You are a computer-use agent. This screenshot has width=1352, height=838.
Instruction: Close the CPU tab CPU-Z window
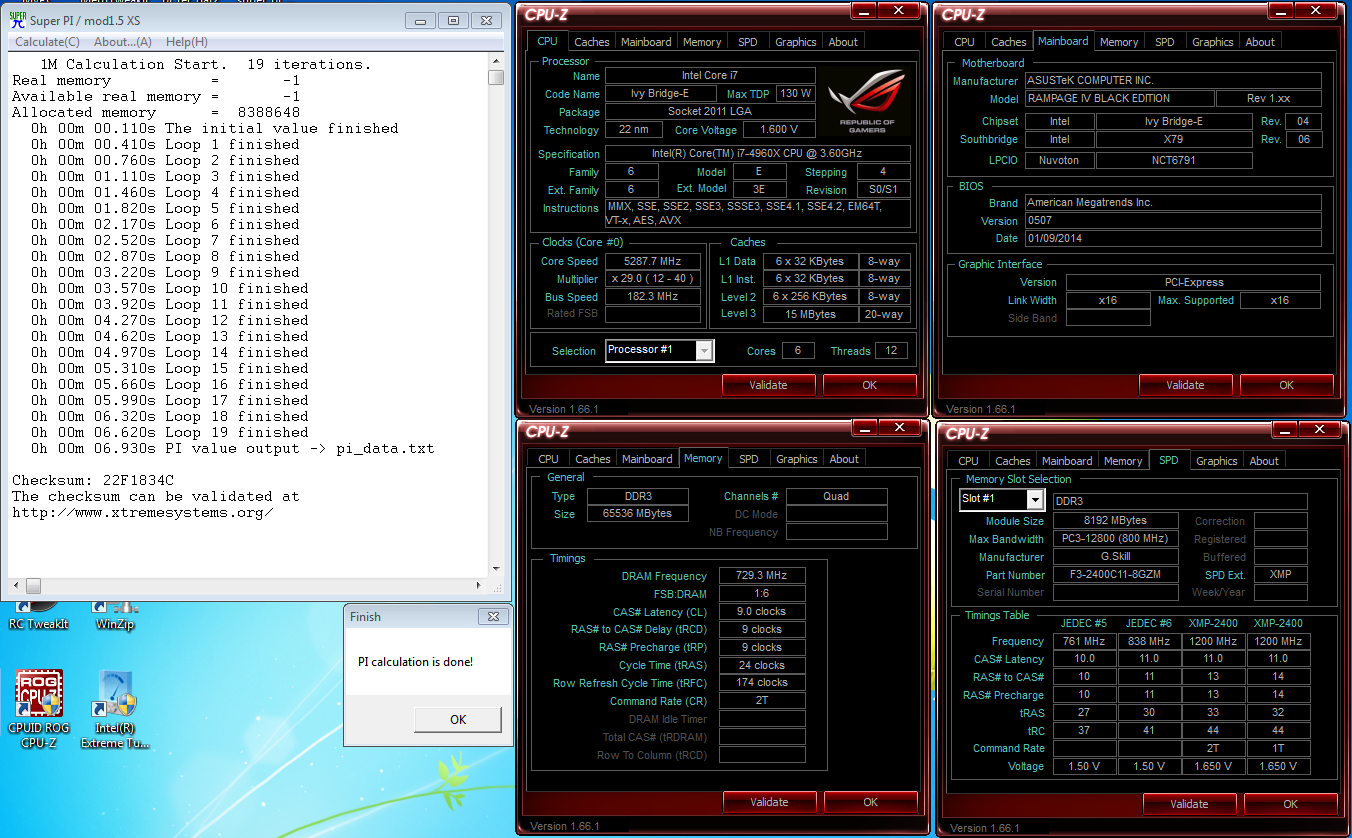[x=900, y=10]
